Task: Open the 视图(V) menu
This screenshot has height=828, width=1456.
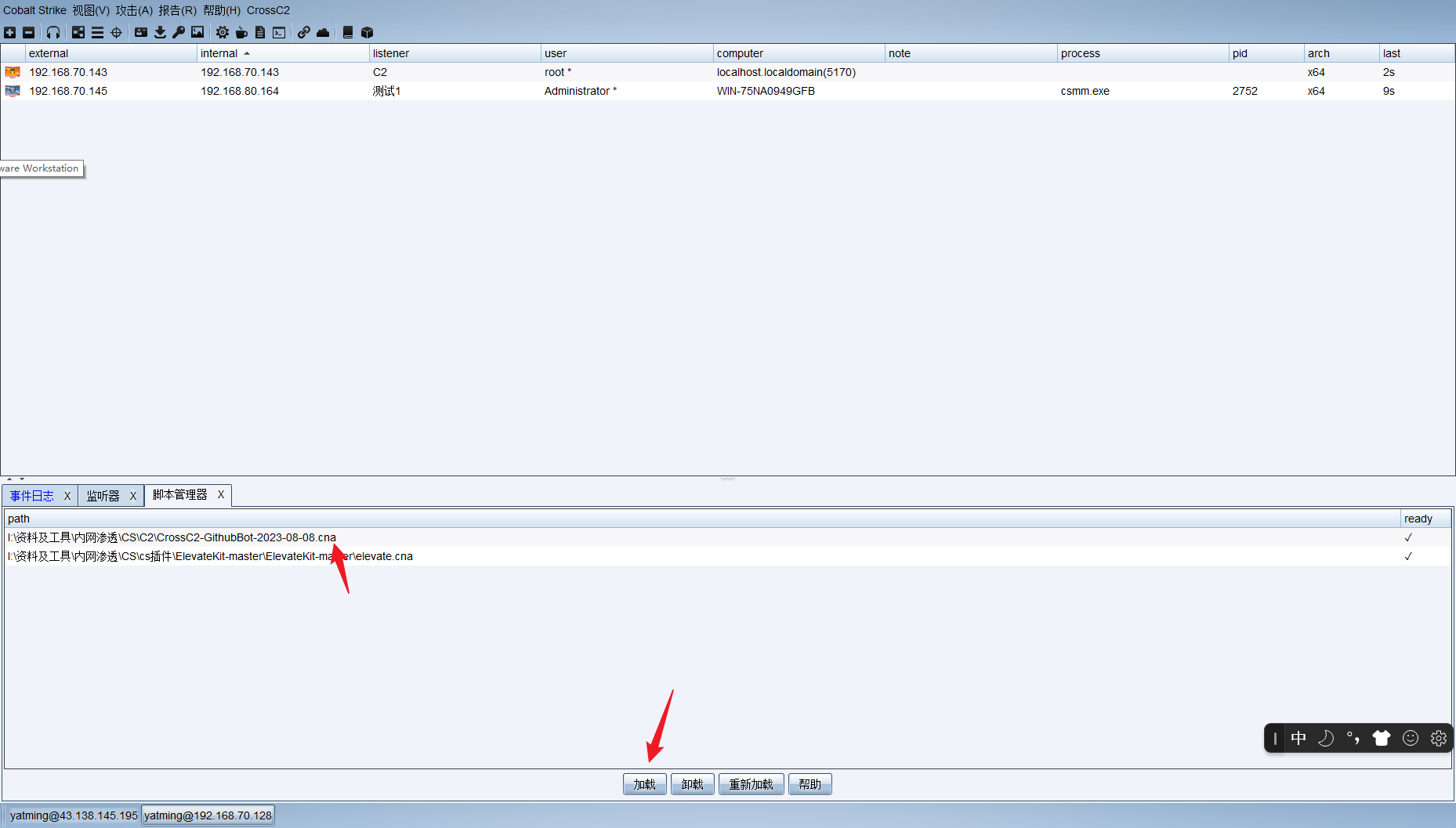Action: tap(91, 10)
